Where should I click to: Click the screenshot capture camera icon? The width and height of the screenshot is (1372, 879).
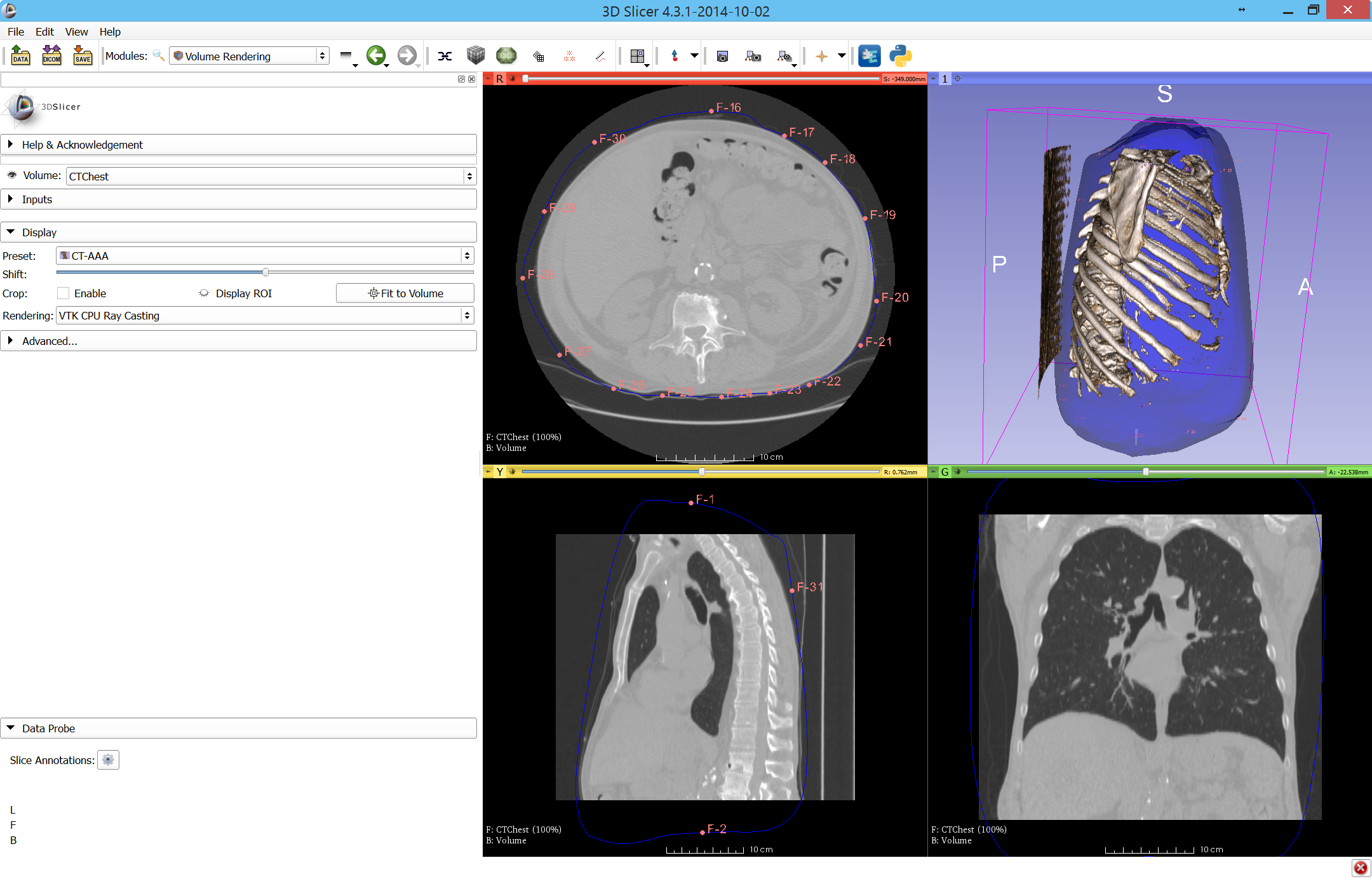tap(722, 56)
